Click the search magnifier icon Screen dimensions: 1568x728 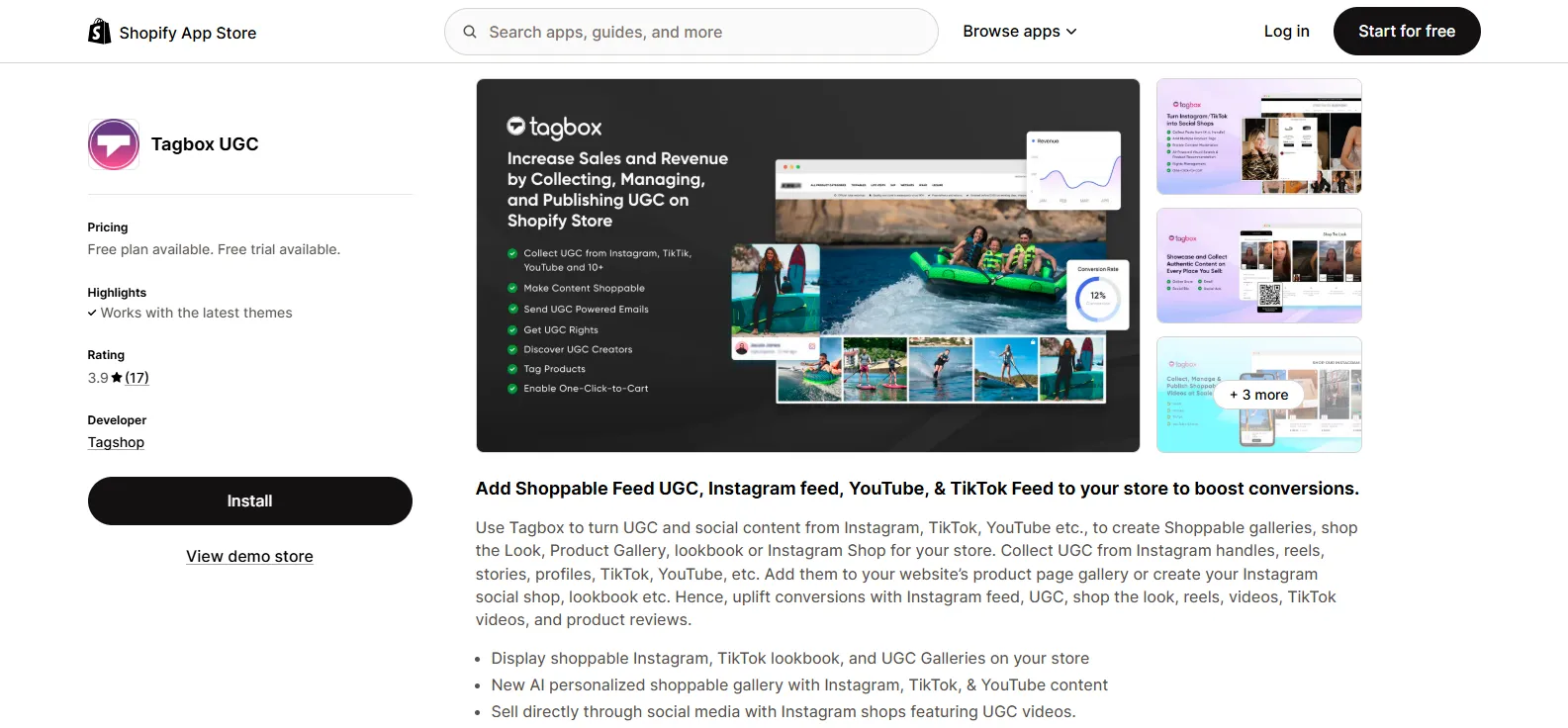pos(470,32)
